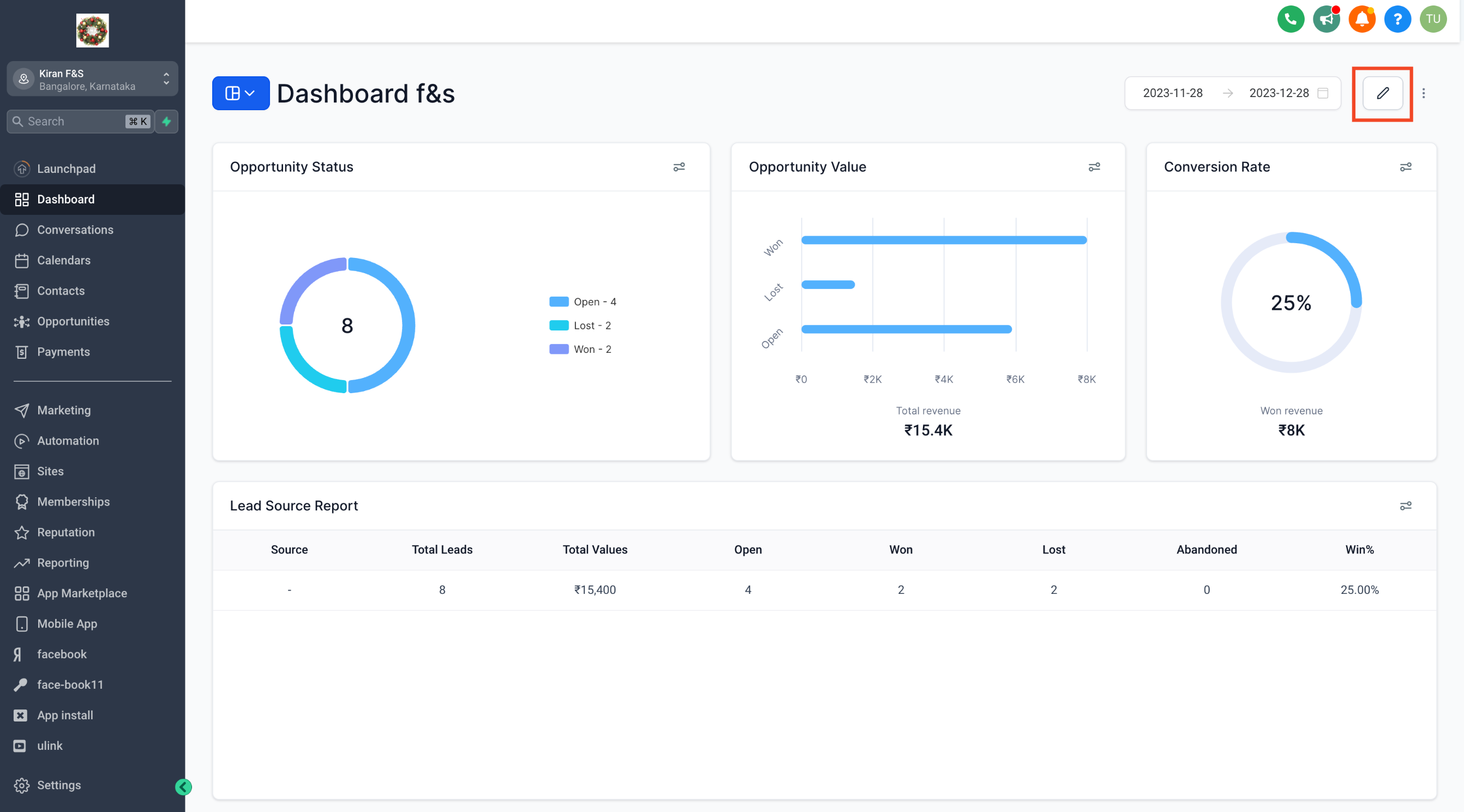Screen dimensions: 1464x812
Task: Open the megaphone announcements icon
Action: coord(1326,19)
